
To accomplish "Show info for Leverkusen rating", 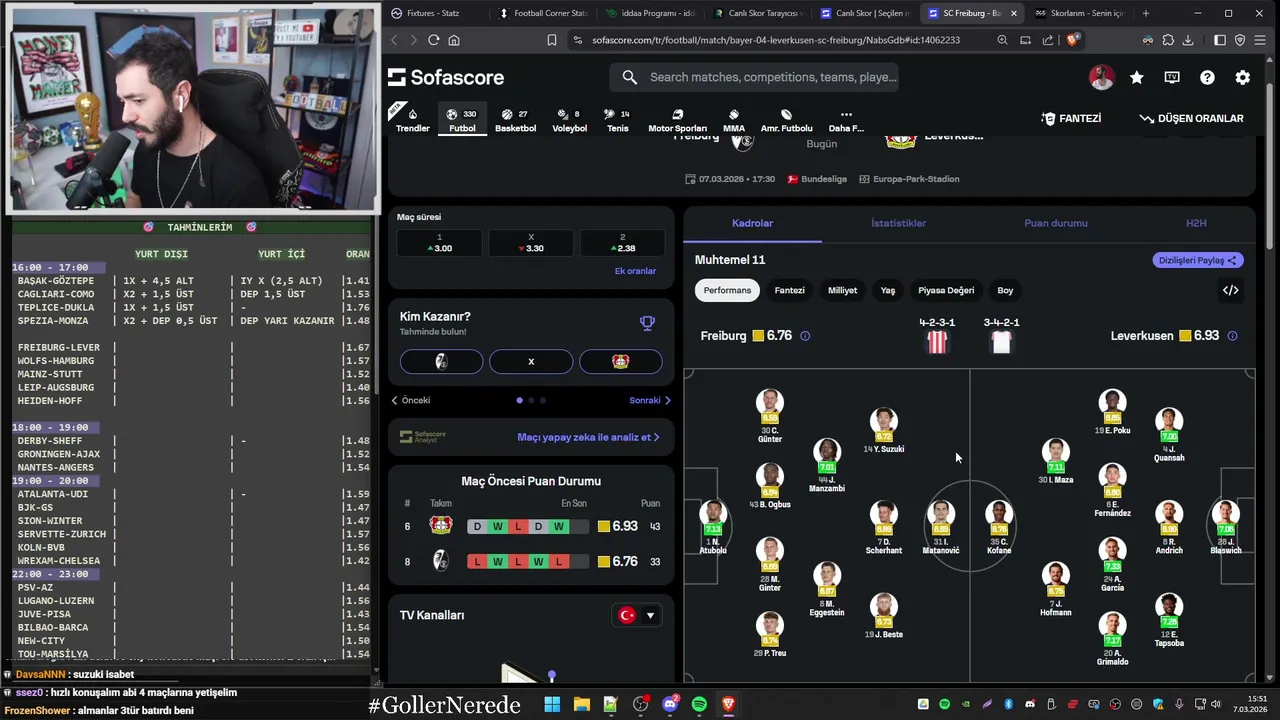I will [x=1232, y=336].
